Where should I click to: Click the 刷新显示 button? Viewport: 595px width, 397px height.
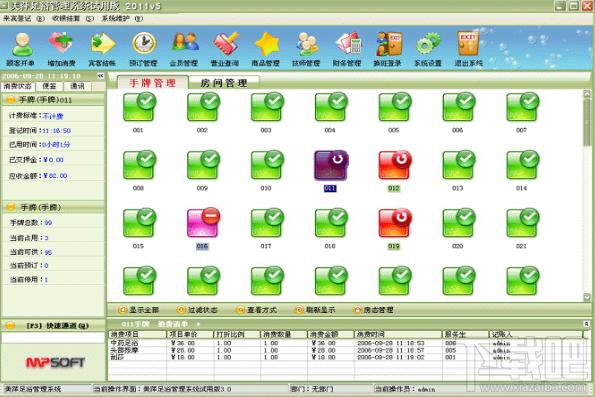[315, 310]
